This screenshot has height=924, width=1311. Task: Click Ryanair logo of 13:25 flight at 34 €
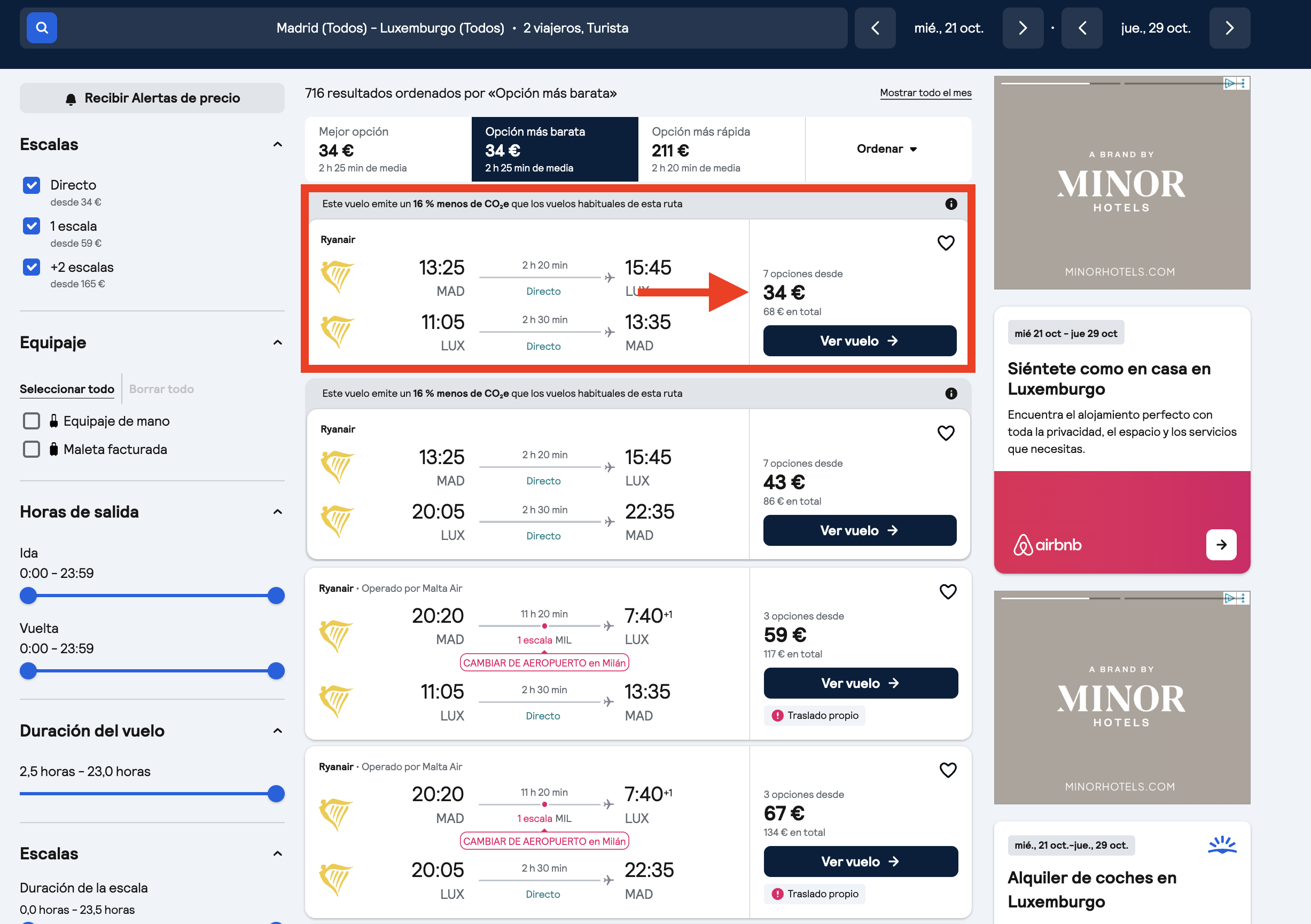pyautogui.click(x=337, y=276)
